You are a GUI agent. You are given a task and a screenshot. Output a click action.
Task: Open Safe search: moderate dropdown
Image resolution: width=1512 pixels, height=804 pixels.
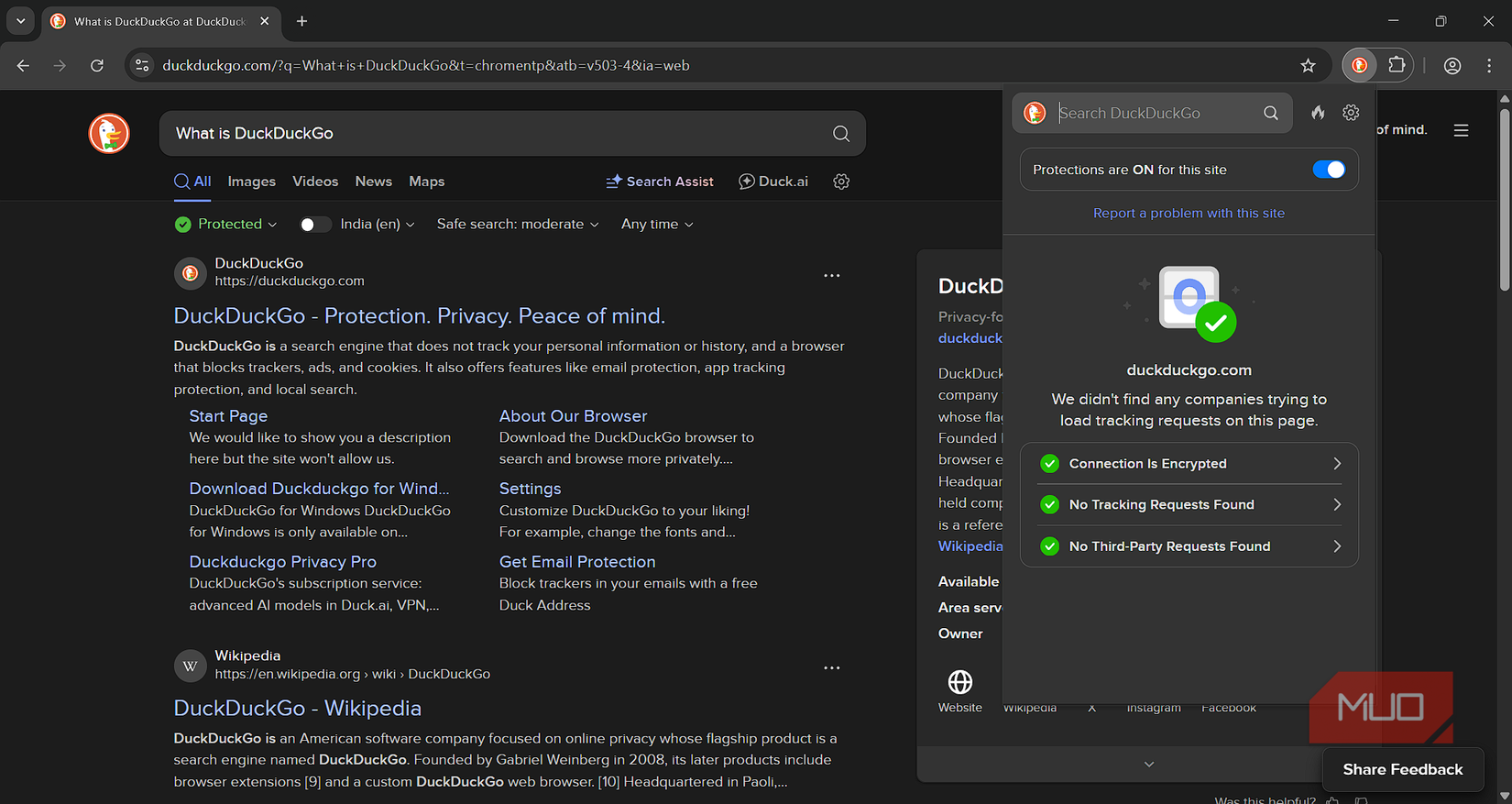(x=518, y=225)
